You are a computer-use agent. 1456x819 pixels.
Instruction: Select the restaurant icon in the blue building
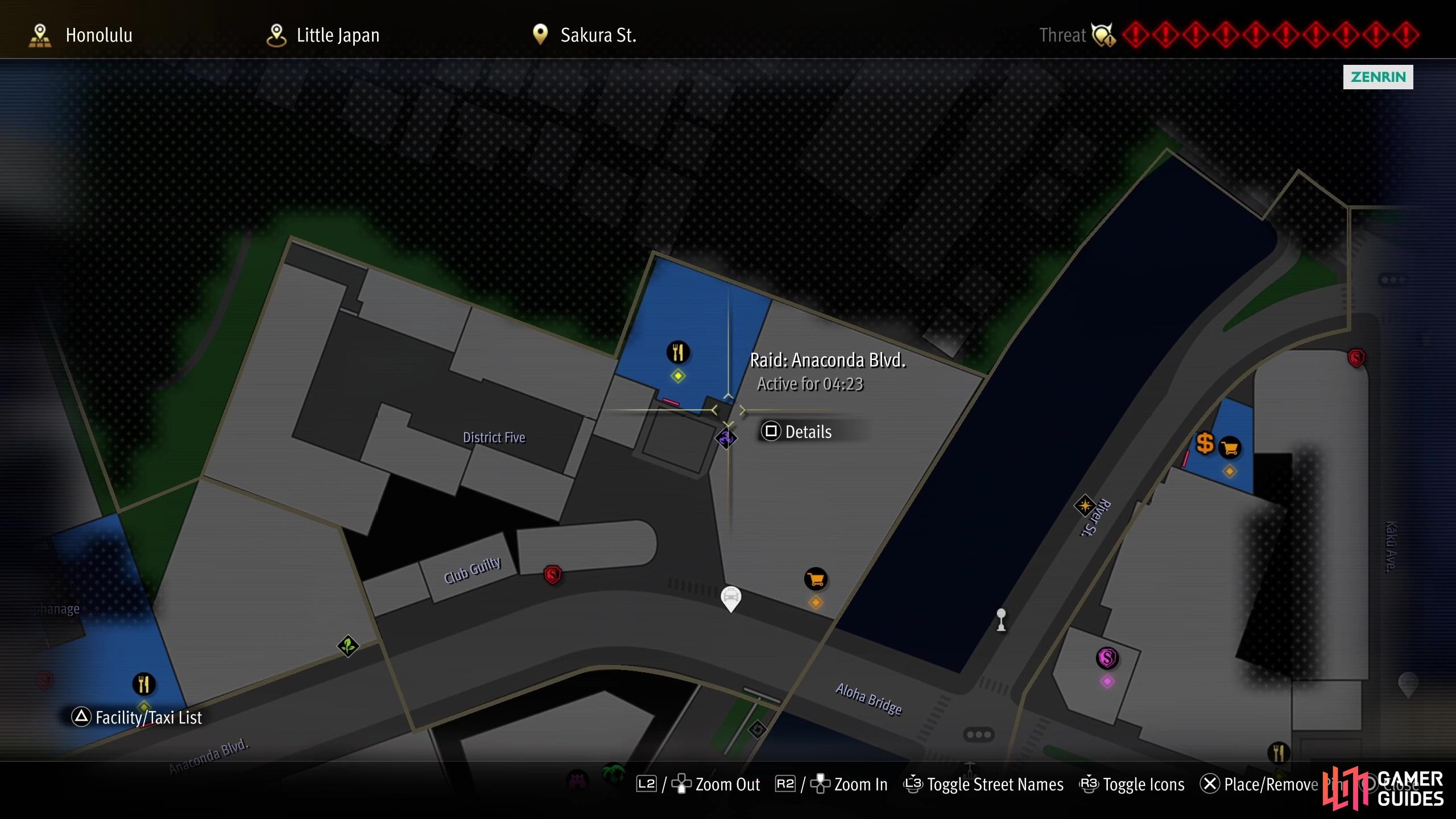(x=677, y=352)
